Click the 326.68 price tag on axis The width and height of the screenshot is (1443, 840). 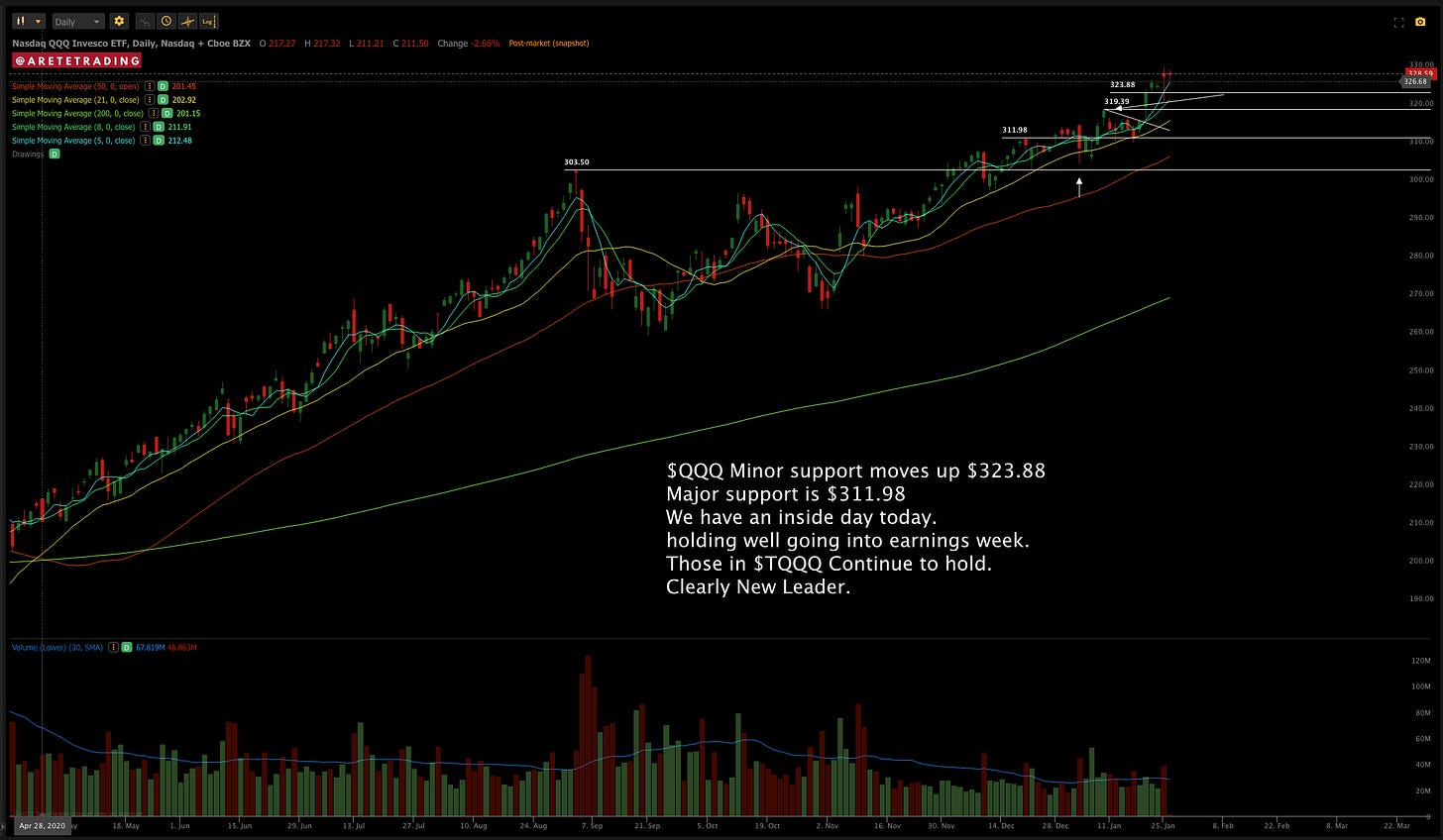click(x=1415, y=82)
